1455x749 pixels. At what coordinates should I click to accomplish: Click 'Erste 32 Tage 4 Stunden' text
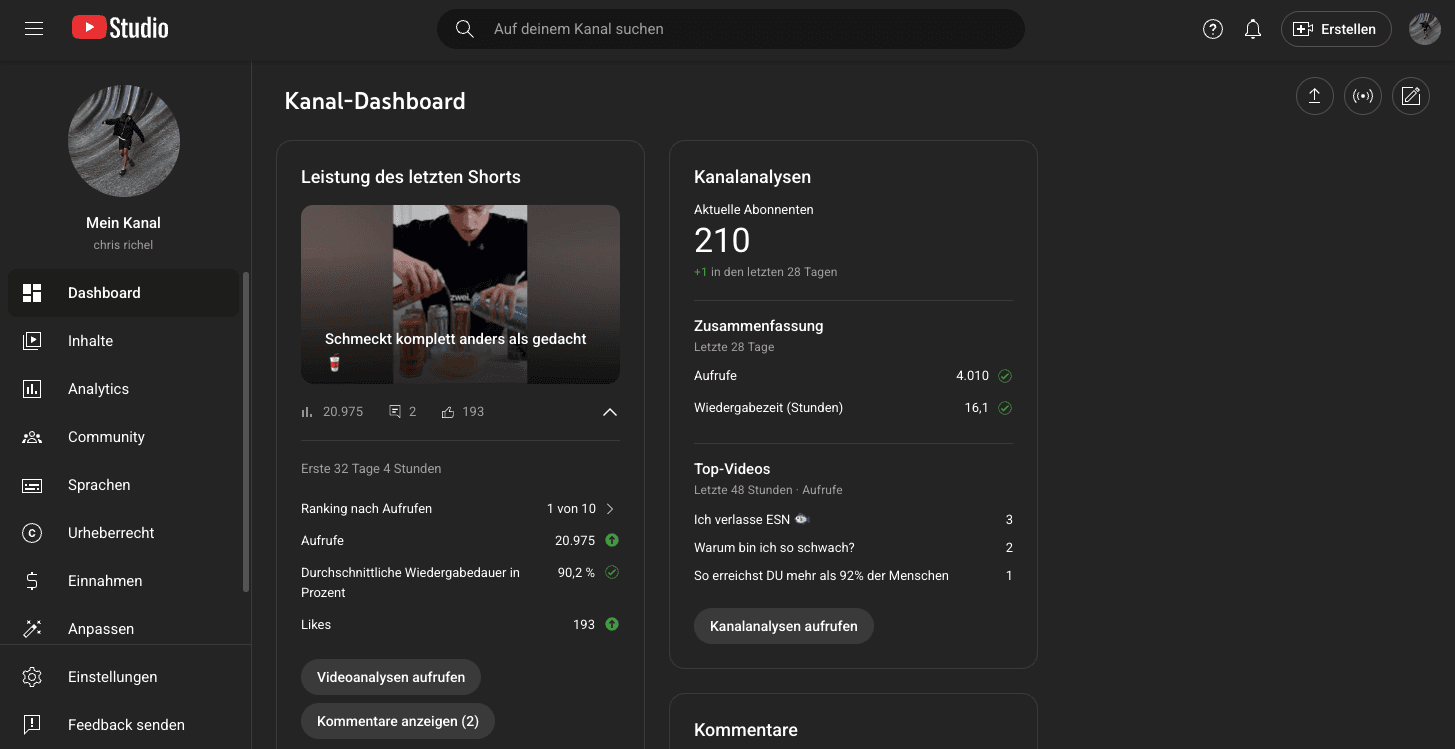point(371,469)
